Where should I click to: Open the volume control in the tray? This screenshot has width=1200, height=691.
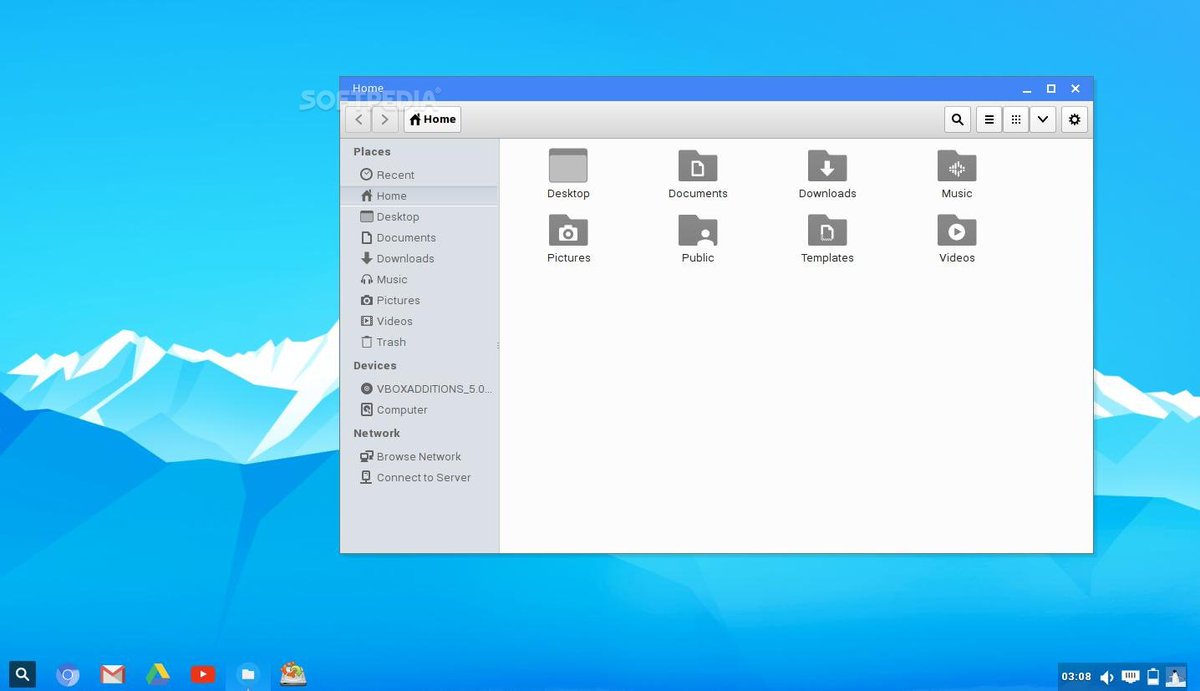pyautogui.click(x=1107, y=677)
